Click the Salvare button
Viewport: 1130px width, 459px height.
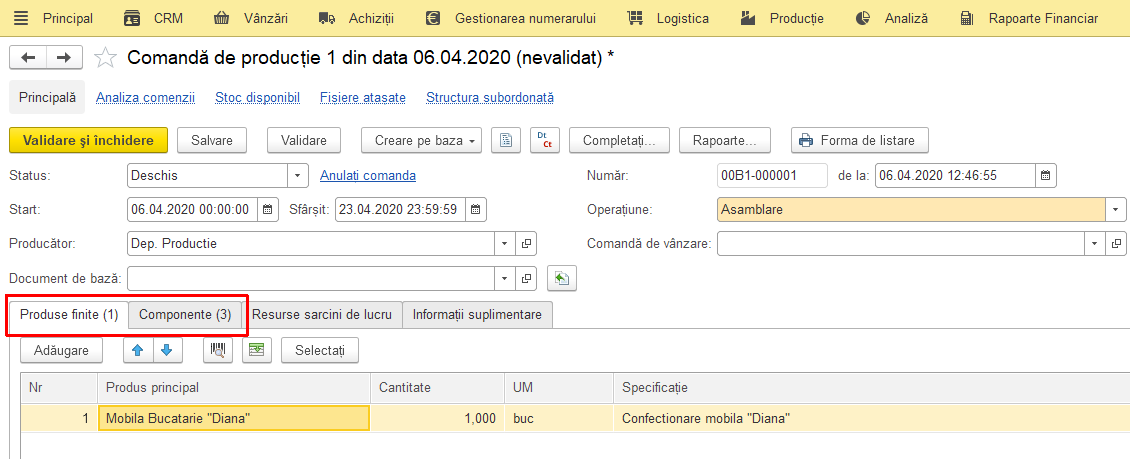click(212, 141)
